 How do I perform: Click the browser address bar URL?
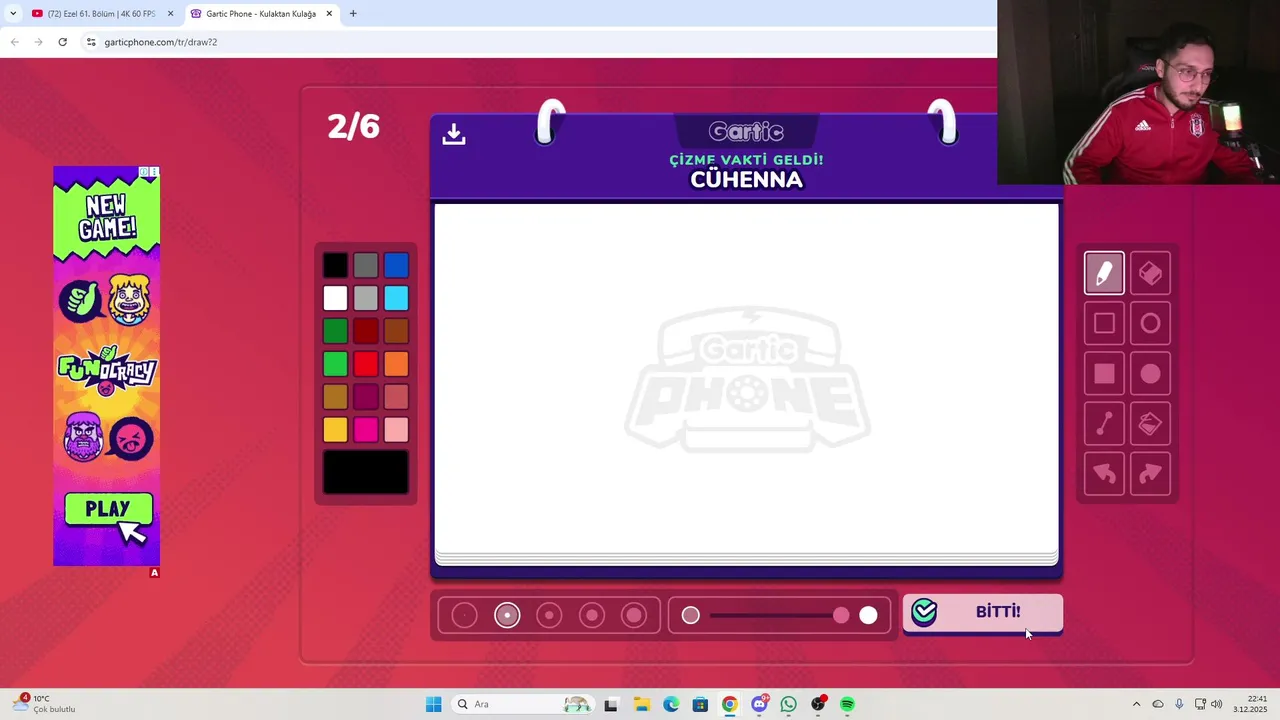[161, 42]
